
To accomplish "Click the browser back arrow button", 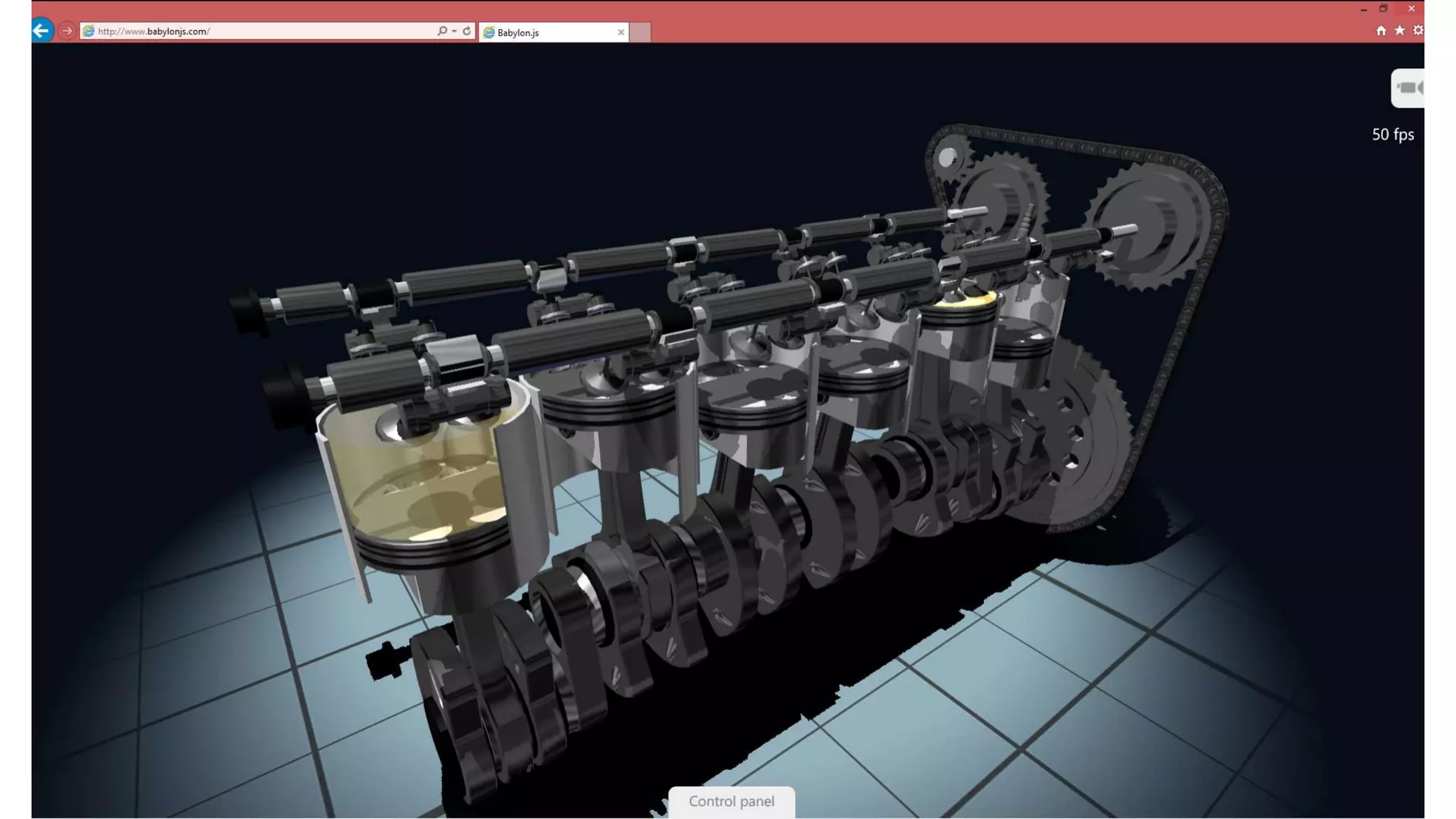I will (42, 31).
